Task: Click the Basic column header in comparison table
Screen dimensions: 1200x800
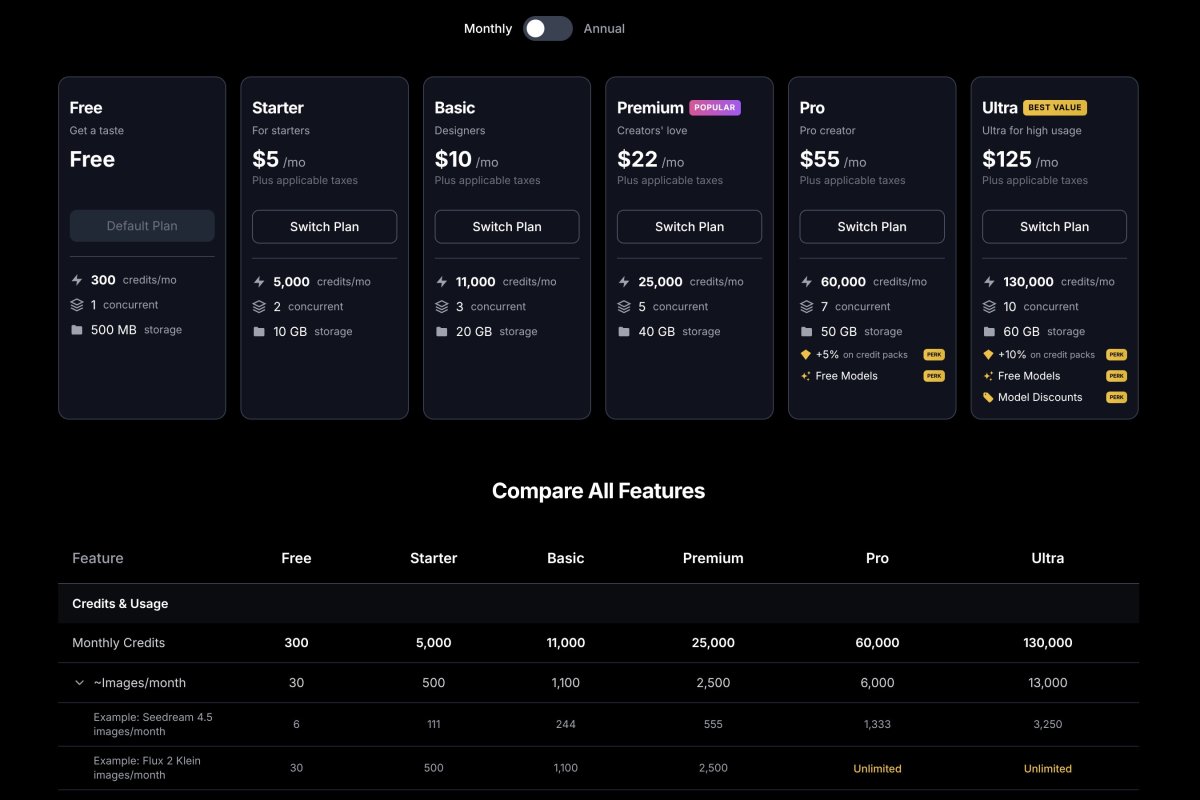Action: tap(565, 558)
